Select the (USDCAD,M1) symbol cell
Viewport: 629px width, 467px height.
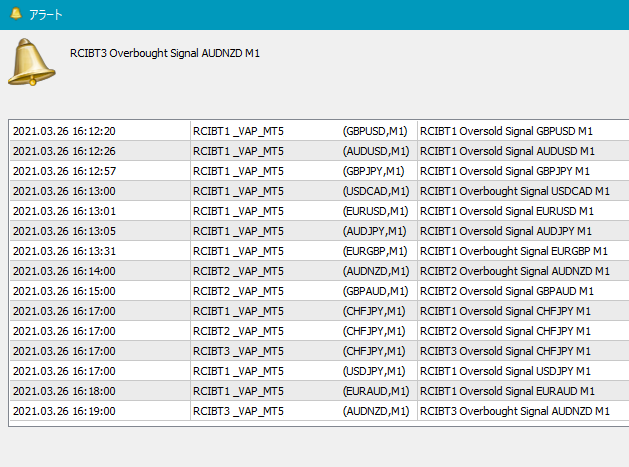[x=376, y=191]
